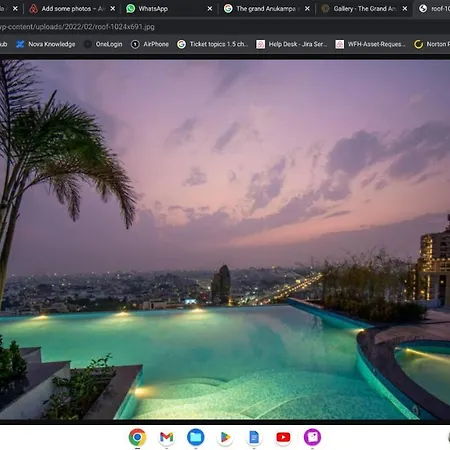Open the OneLogin bookmark

click(x=103, y=44)
